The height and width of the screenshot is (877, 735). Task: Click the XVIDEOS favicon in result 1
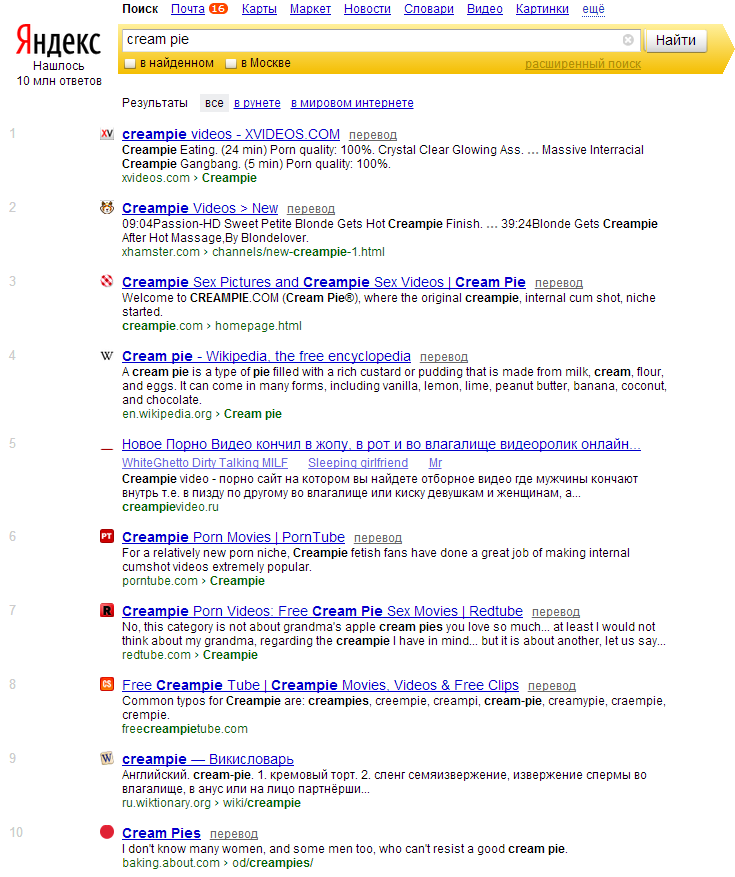[x=107, y=134]
